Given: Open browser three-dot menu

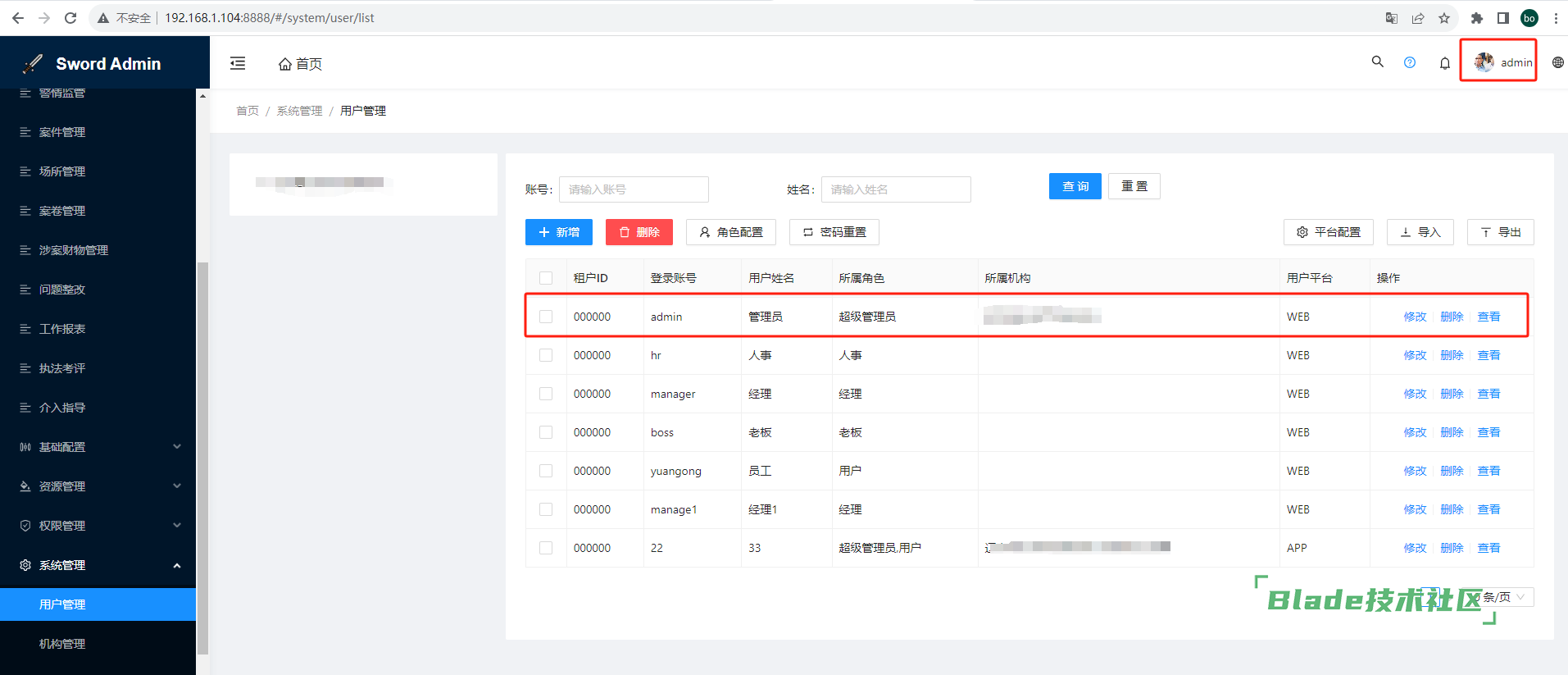Looking at the screenshot, I should click(1556, 18).
